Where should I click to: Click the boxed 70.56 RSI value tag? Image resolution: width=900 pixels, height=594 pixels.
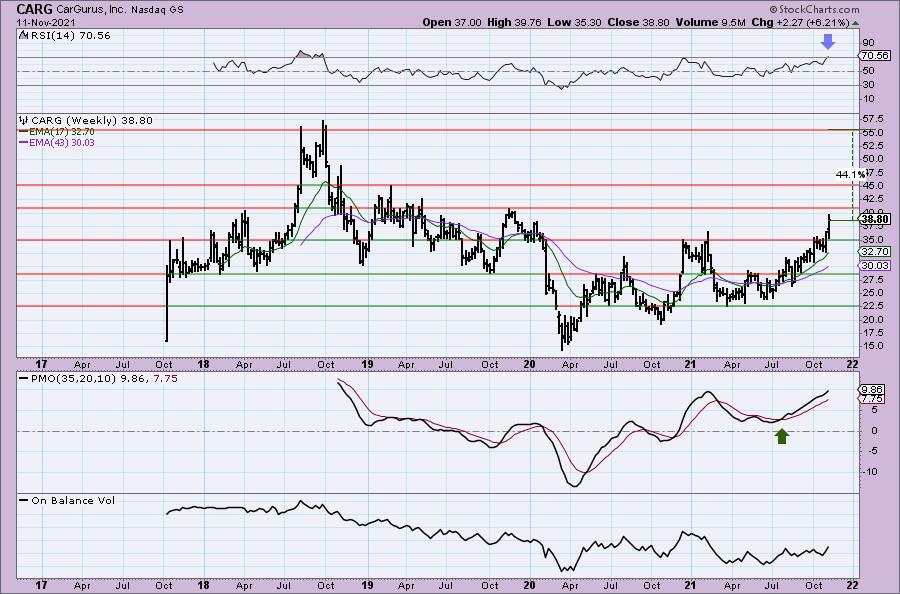[x=875, y=56]
